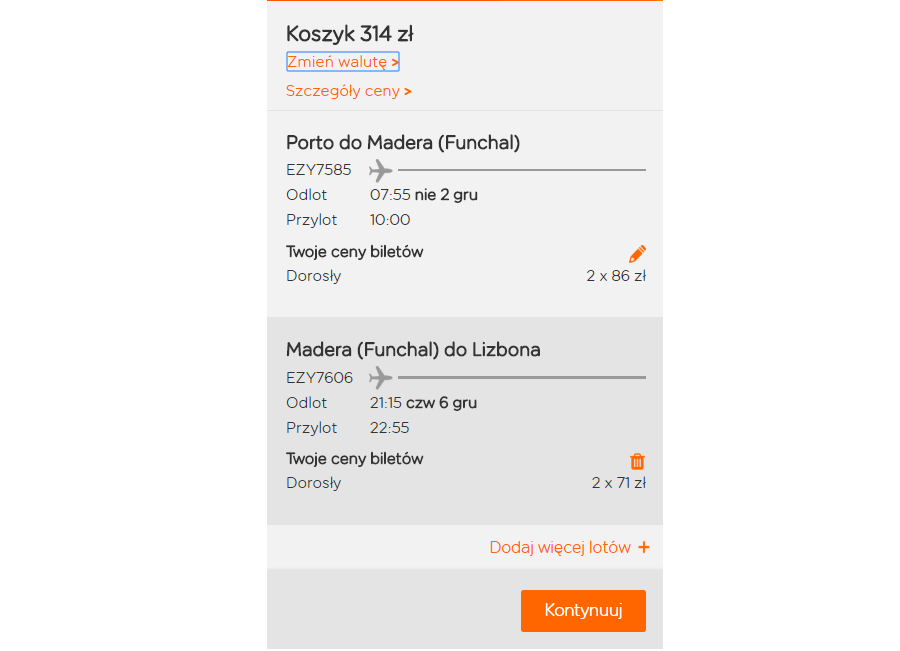Screen dimensions: 900x651
Task: Expand Szczegóły ceny price details
Action: click(348, 91)
